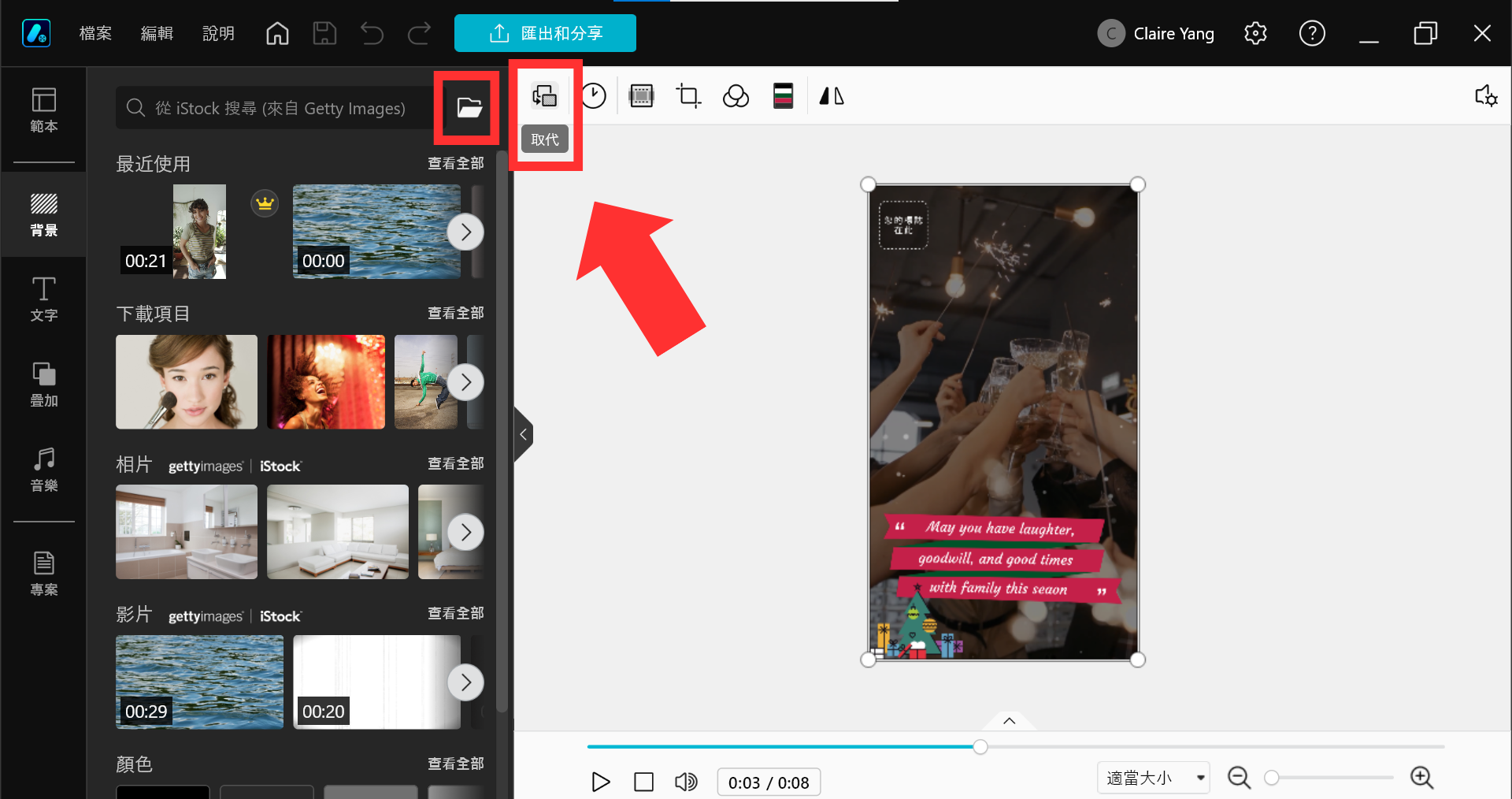The width and height of the screenshot is (1512, 799).
Task: Open the 疊加 overlay panel
Action: (x=44, y=385)
